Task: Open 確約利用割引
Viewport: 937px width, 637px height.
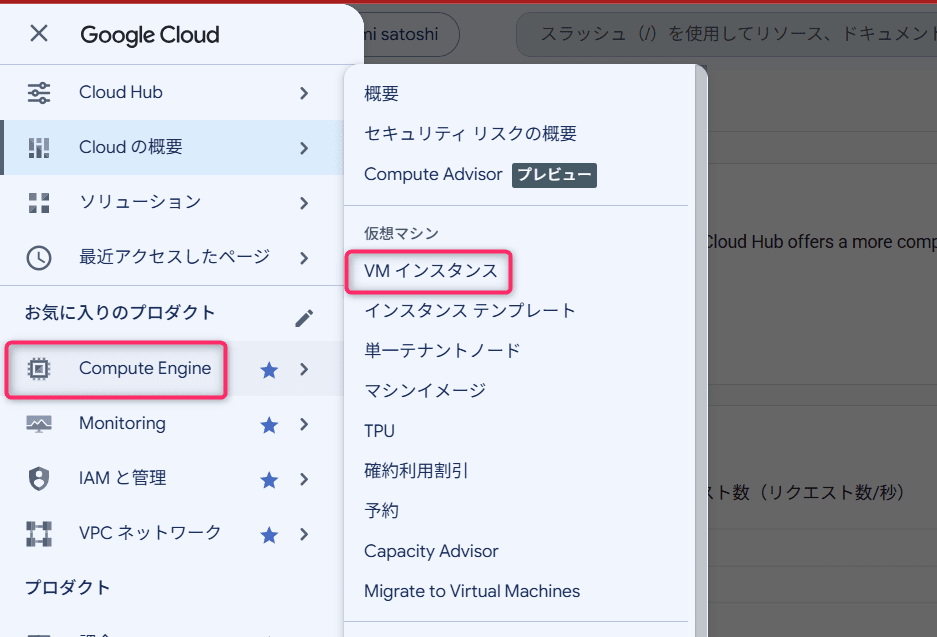Action: [x=416, y=471]
